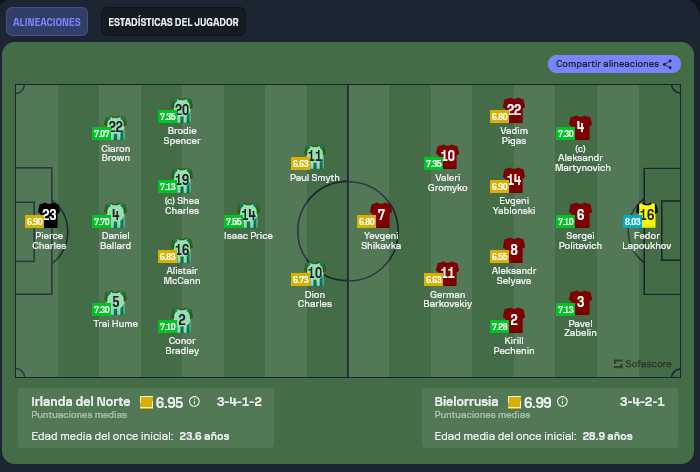Open the Estadísticas del jugador tab
The width and height of the screenshot is (700, 472).
pos(173,21)
